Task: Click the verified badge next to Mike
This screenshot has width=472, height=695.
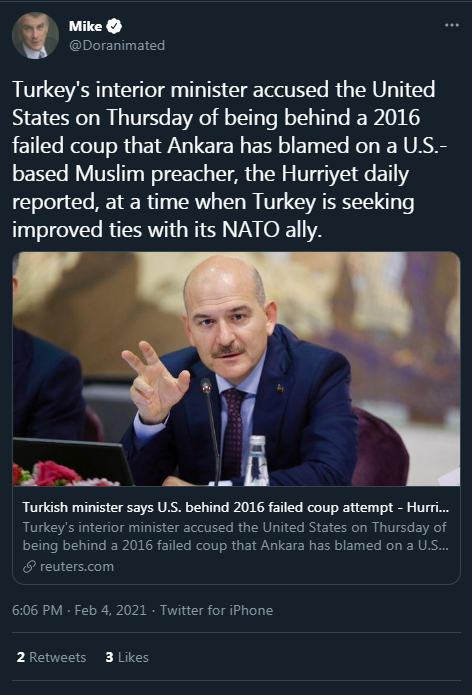Action: click(x=114, y=26)
